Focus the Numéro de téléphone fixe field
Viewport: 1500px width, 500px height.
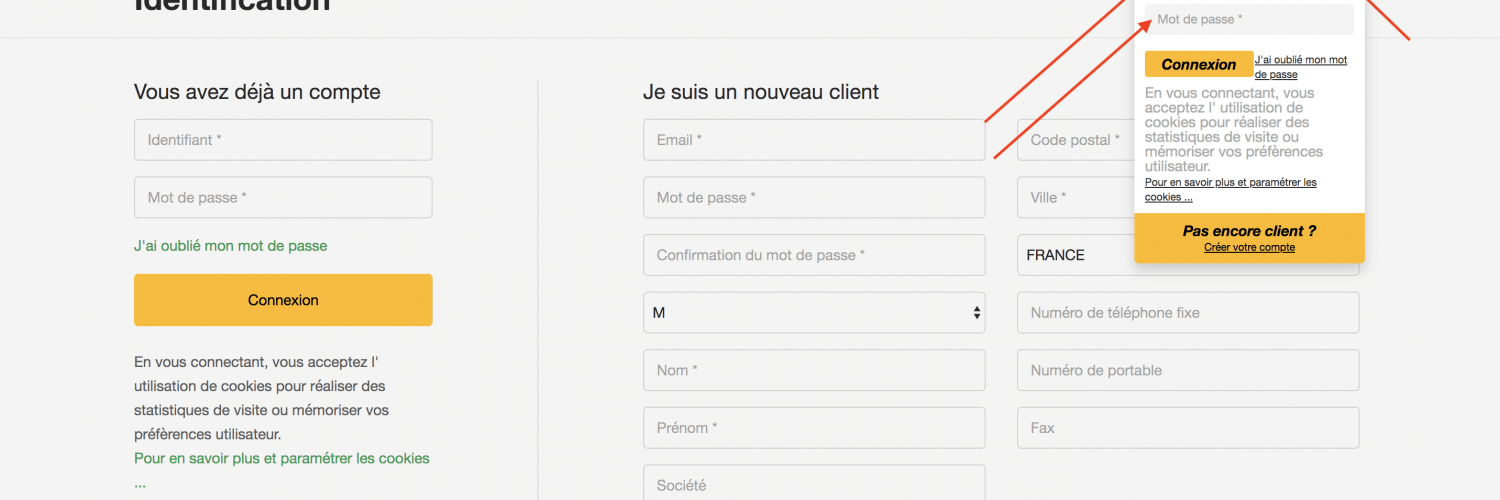[1187, 313]
